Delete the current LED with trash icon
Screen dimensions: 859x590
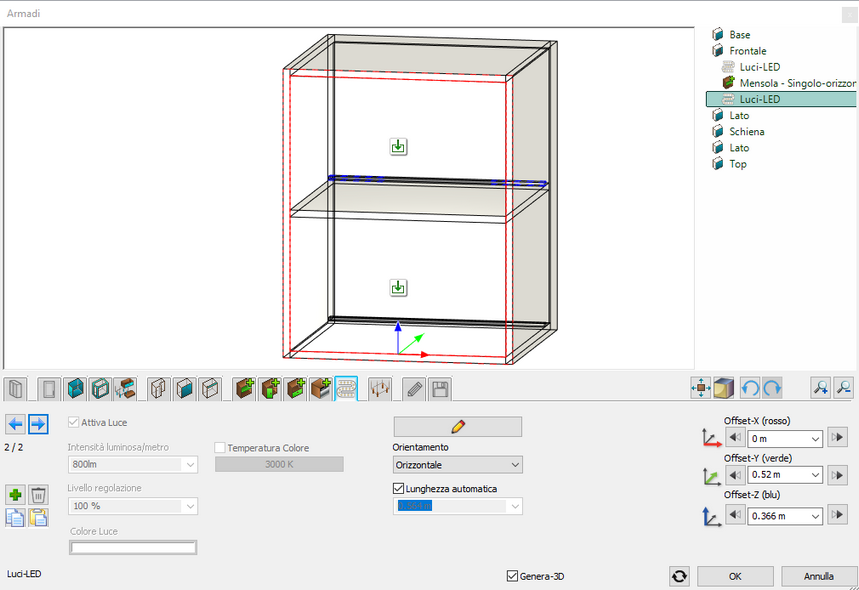coord(38,495)
